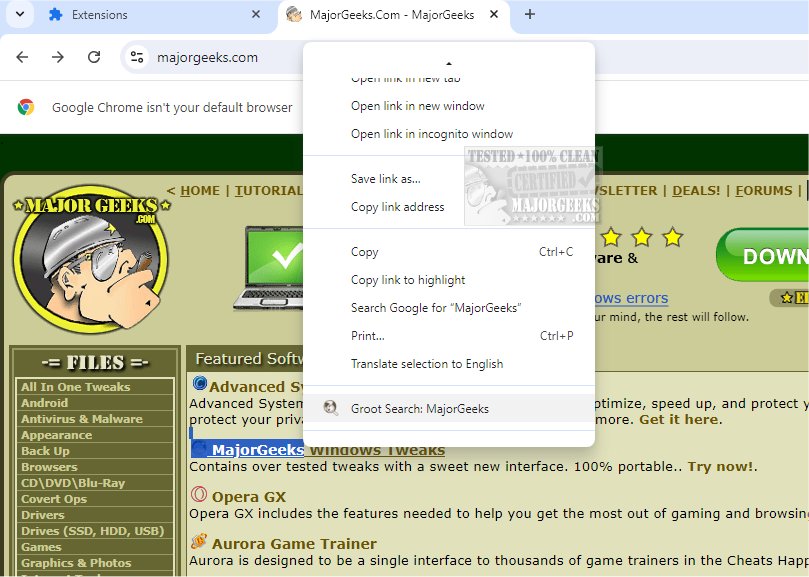Click the Opera GX red icon
Image resolution: width=809 pixels, height=577 pixels.
pos(199,494)
